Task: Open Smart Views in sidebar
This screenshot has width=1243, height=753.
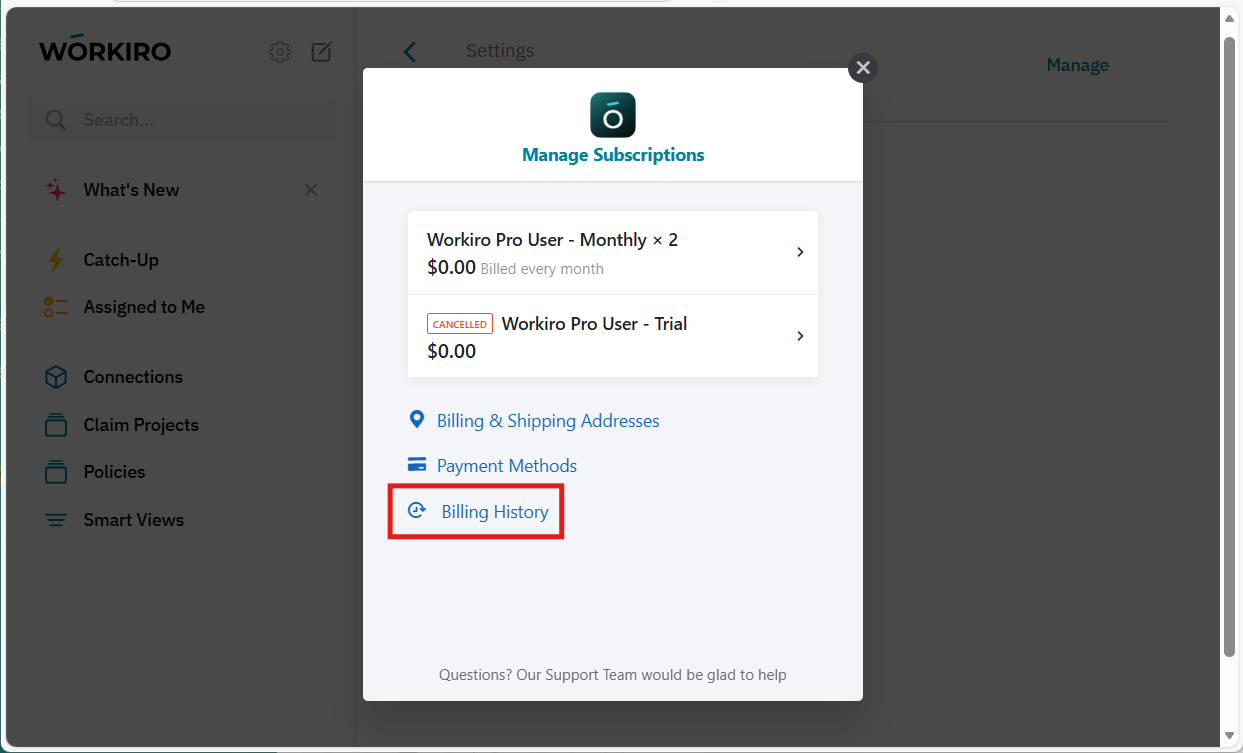Action: tap(133, 520)
